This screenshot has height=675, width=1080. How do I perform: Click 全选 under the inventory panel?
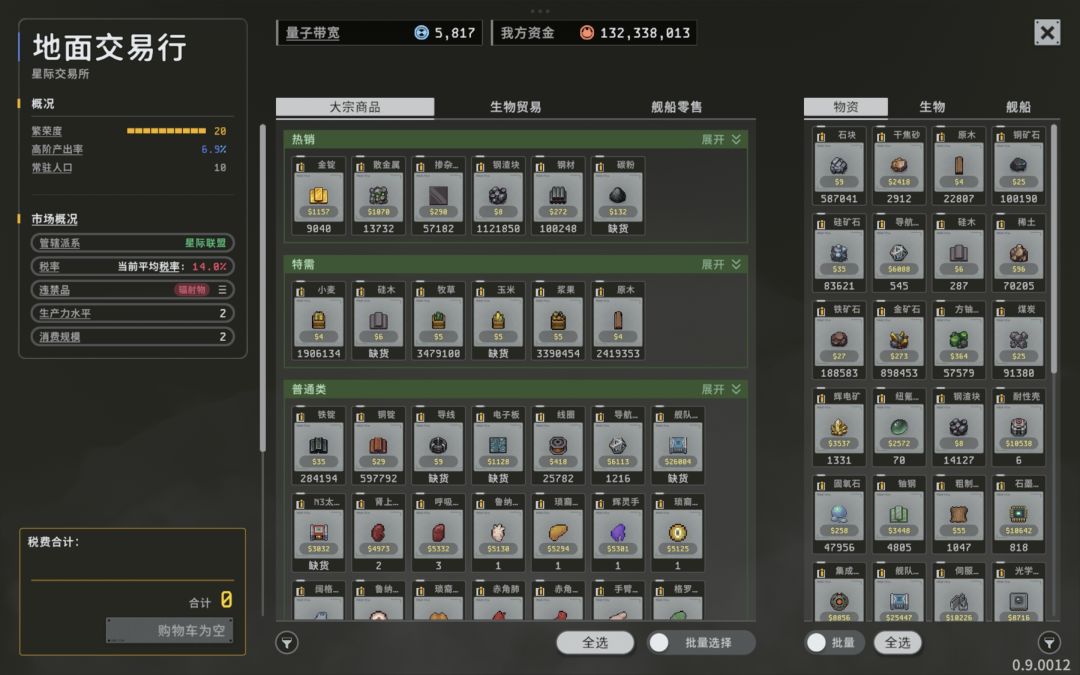897,643
